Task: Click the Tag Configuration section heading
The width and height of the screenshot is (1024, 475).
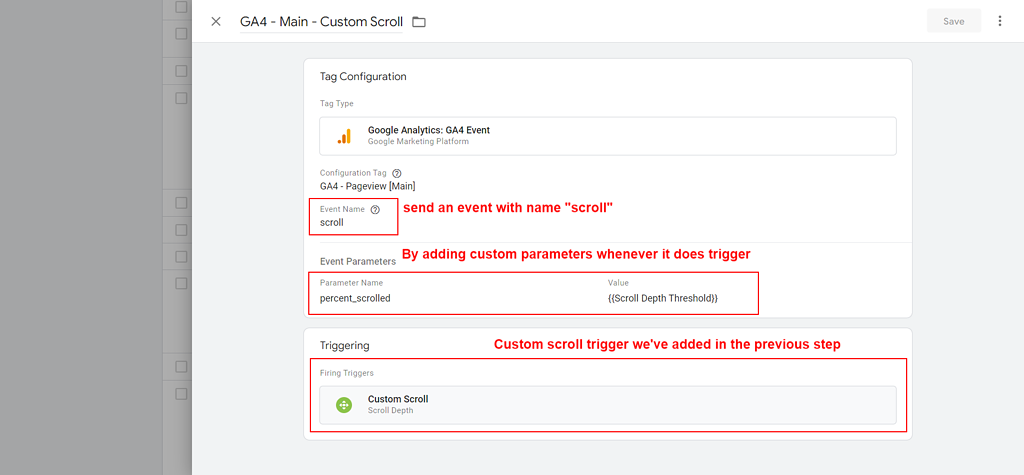Action: (363, 76)
